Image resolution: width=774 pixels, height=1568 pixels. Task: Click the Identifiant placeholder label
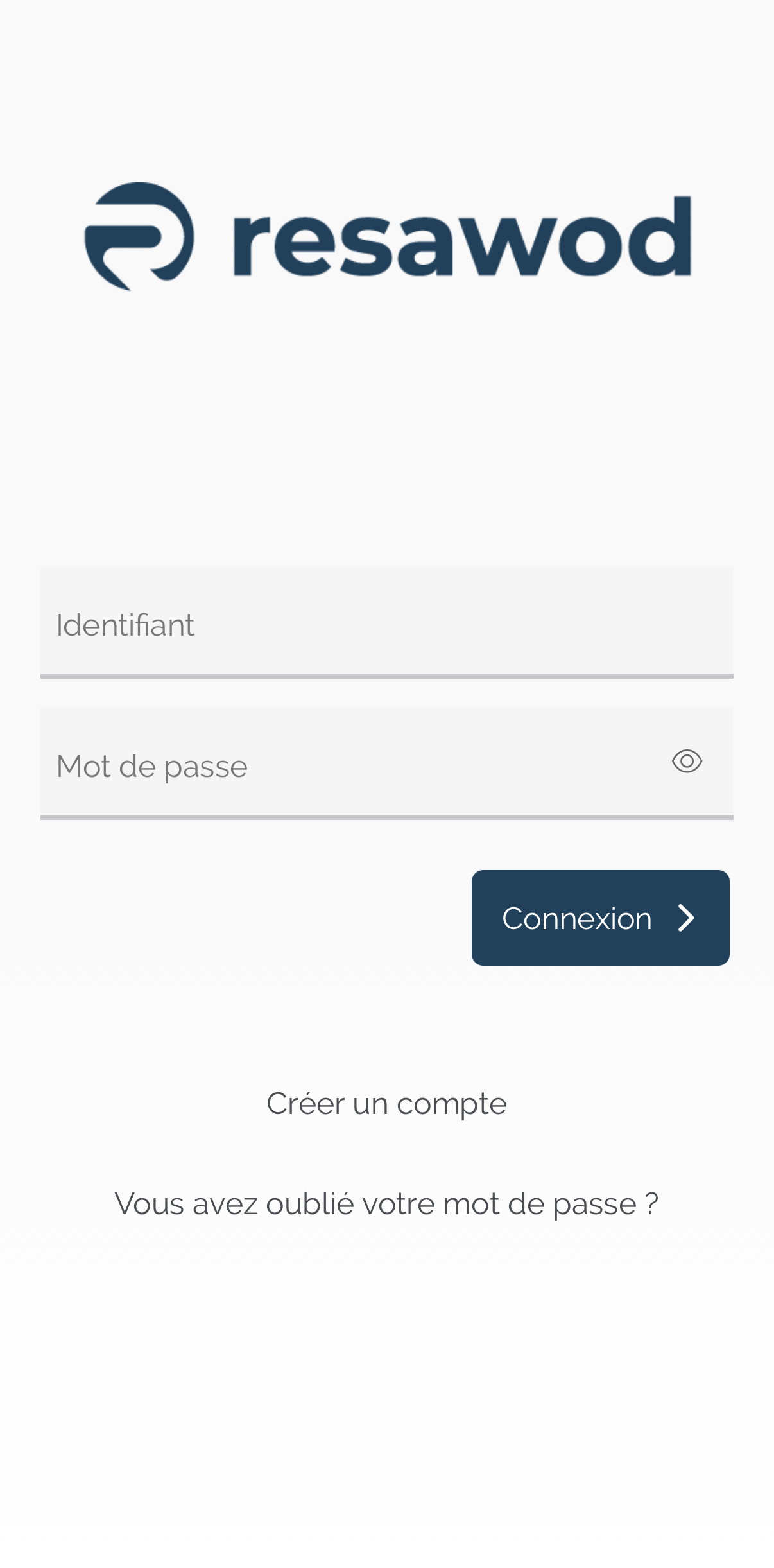point(125,625)
